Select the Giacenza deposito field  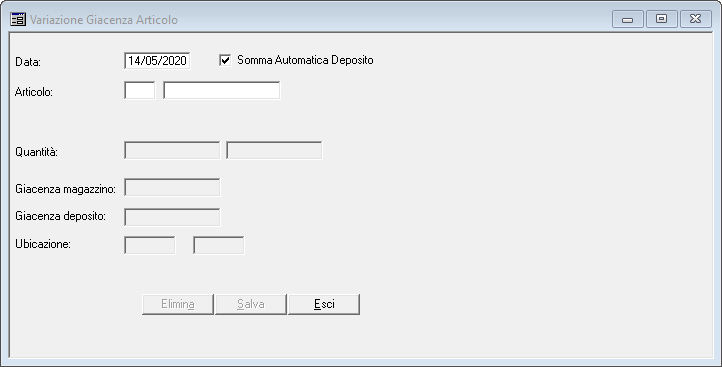coord(172,217)
